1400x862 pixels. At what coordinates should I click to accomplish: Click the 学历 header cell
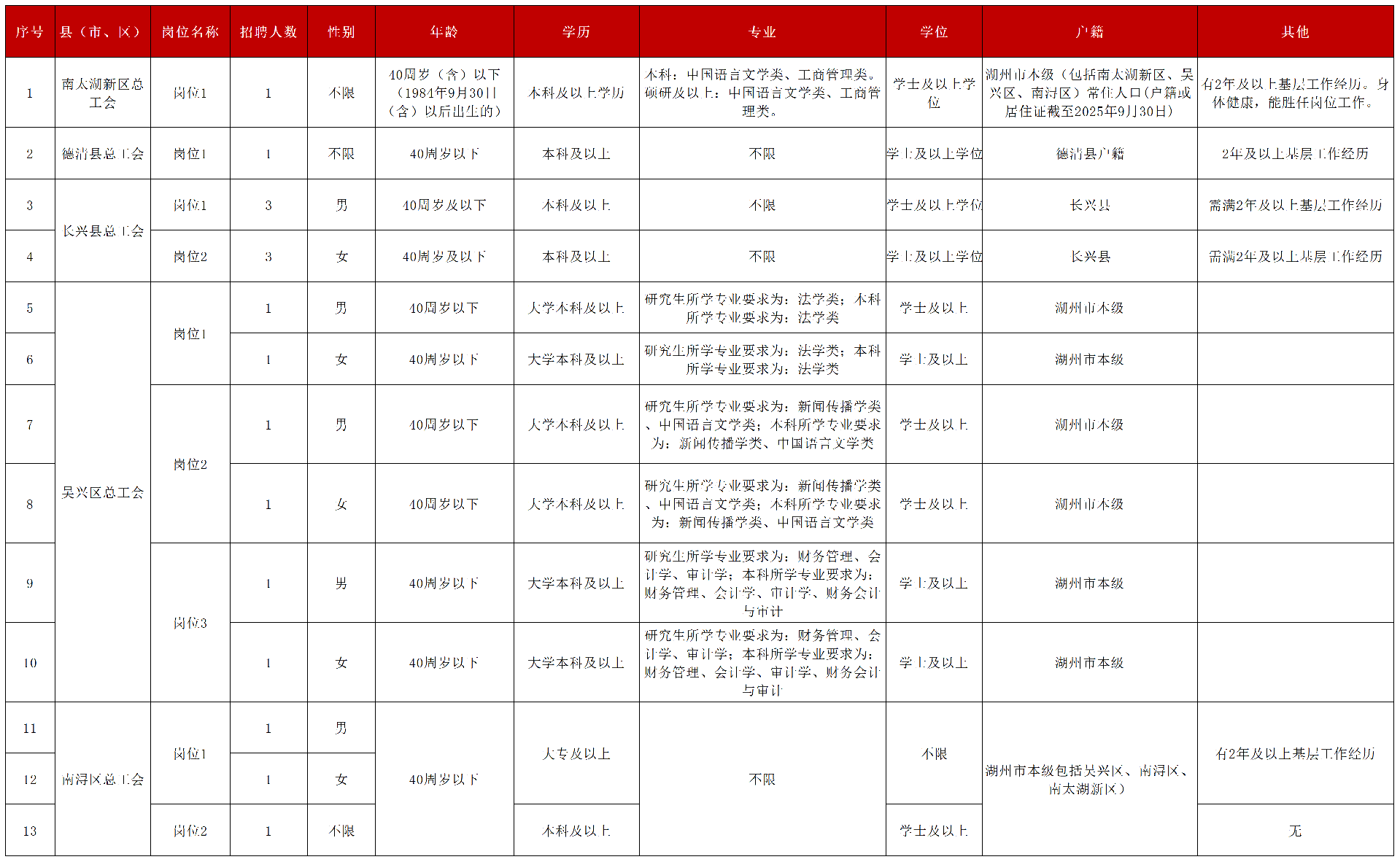coord(576,31)
